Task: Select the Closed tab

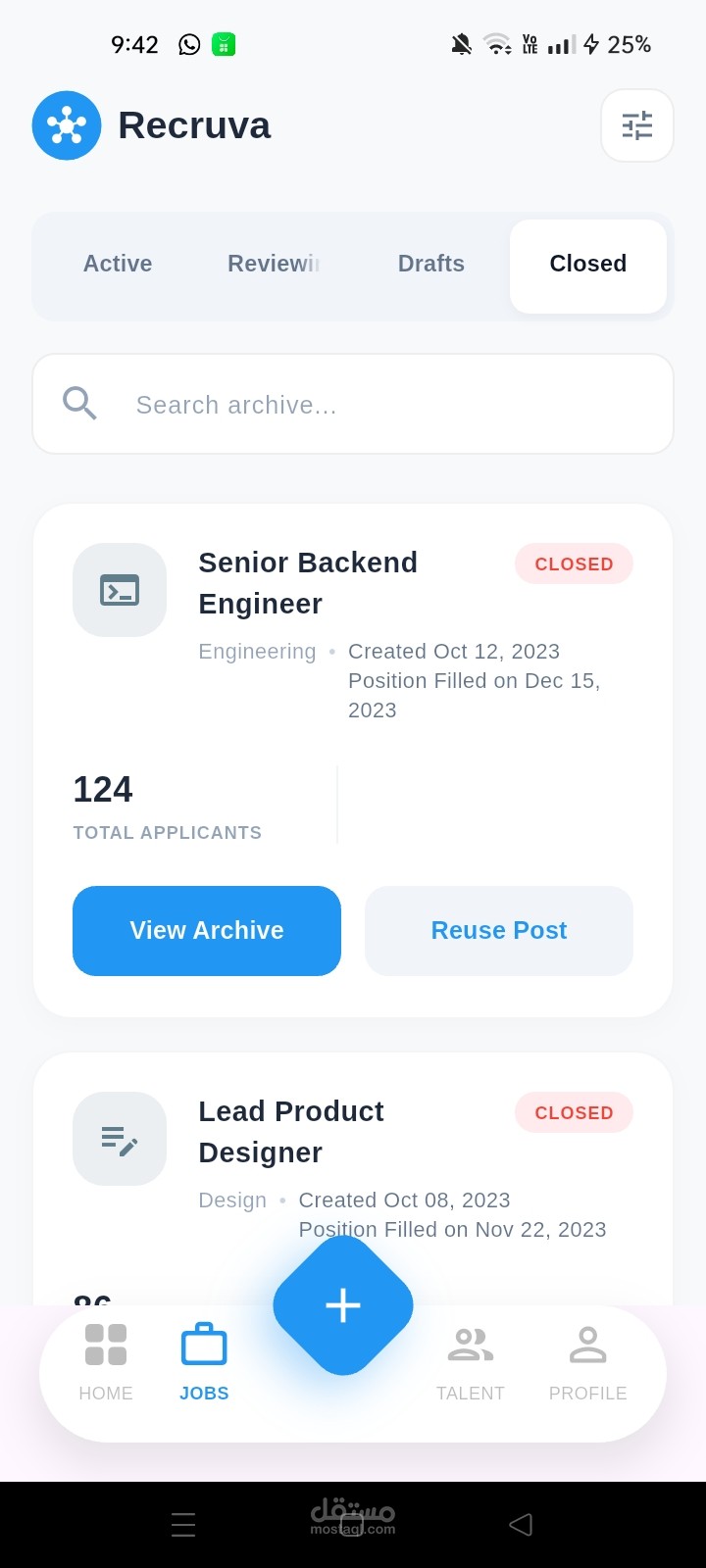Action: pos(588,264)
